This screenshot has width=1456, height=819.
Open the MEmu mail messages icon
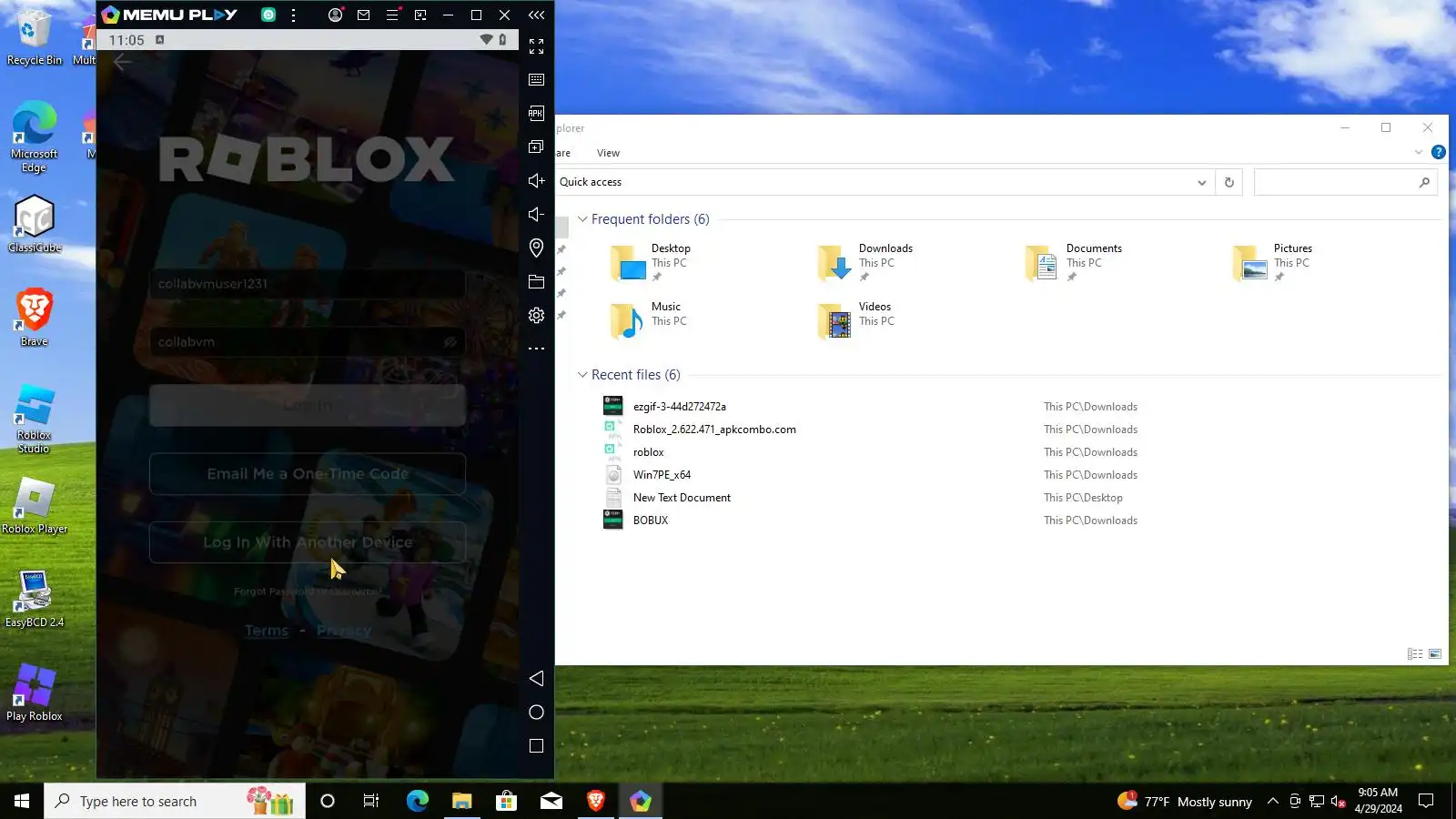pos(363,15)
